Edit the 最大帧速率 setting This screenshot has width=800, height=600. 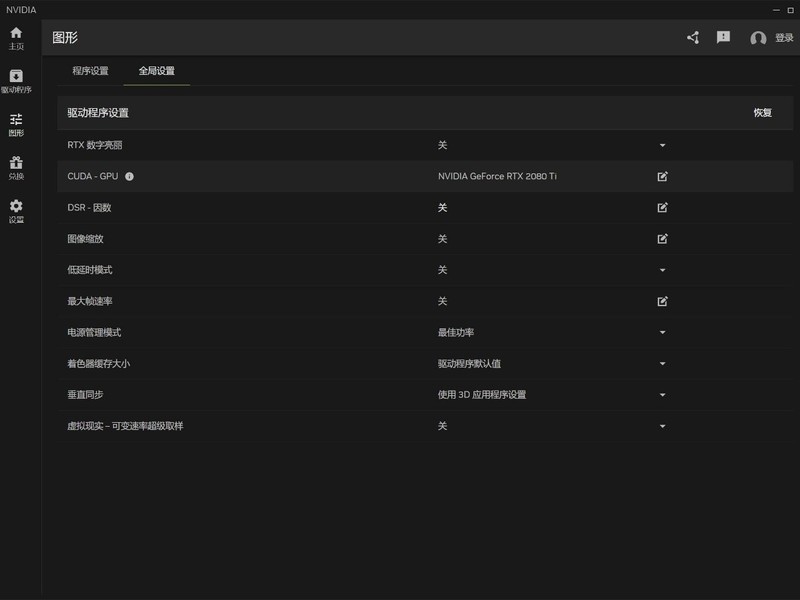pos(662,302)
